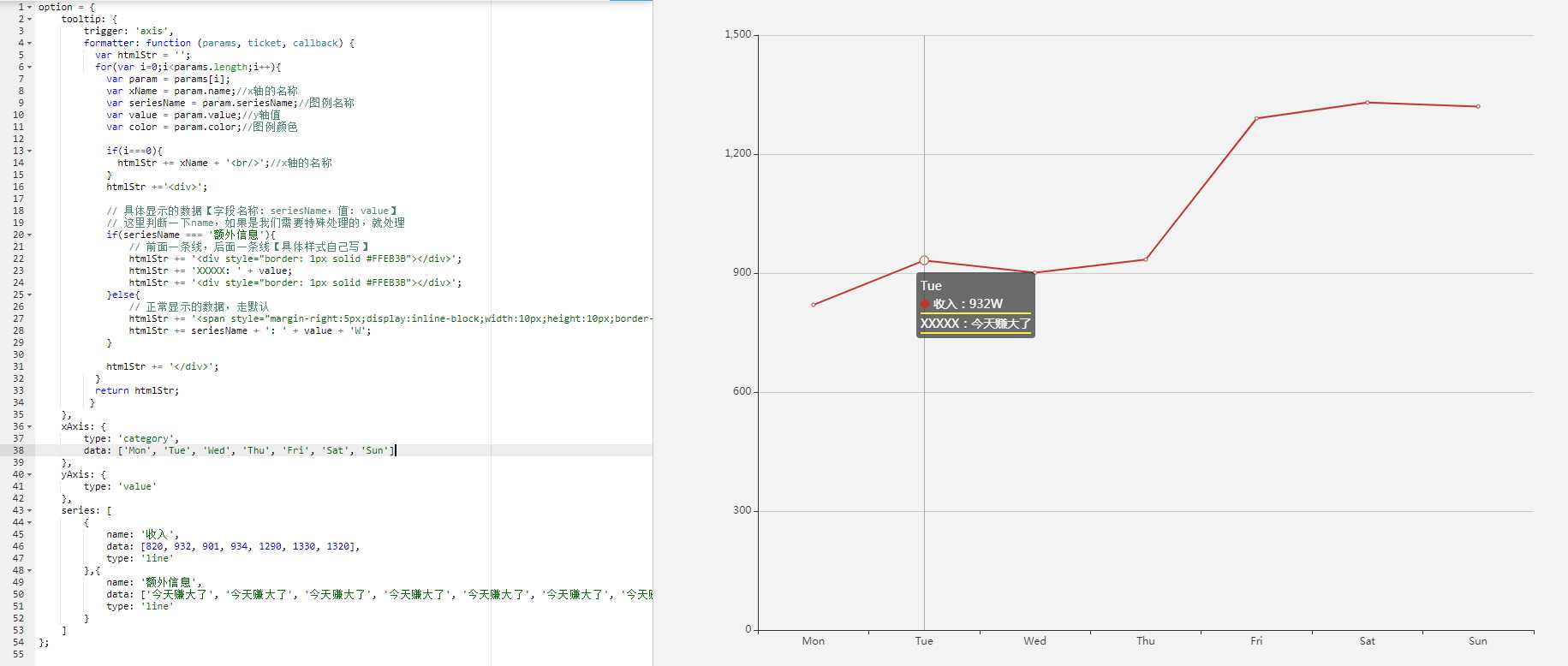1568x666 pixels.
Task: Click the '1,500' y-axis label
Action: [737, 35]
